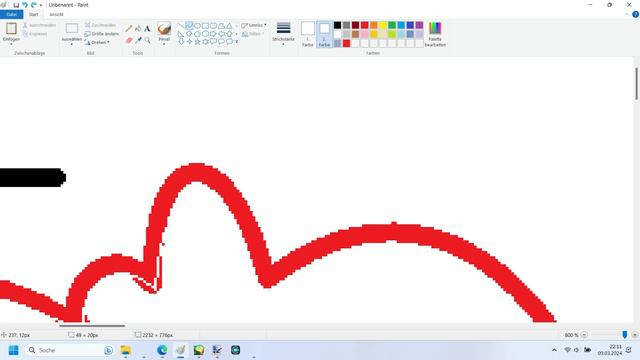The width and height of the screenshot is (640, 360).
Task: Undo the last action
Action: pyautogui.click(x=24, y=5)
